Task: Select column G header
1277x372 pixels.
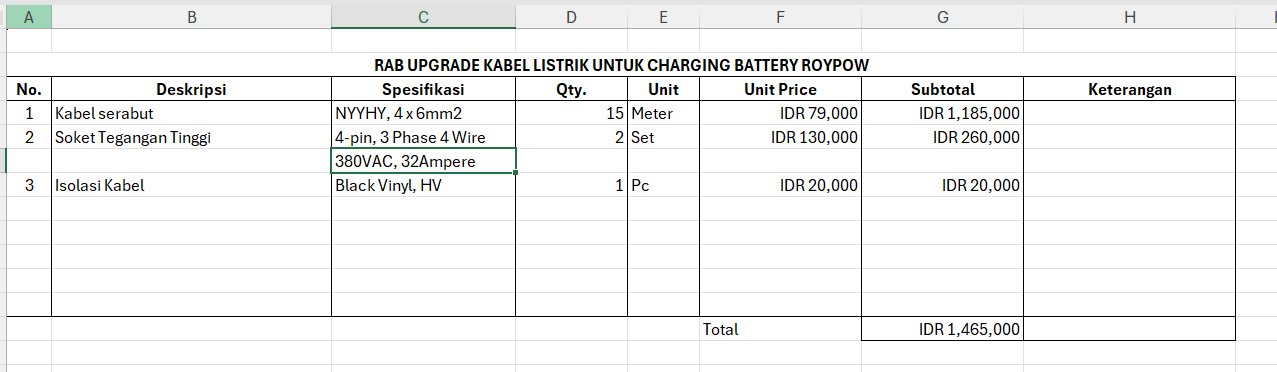Action: [942, 17]
